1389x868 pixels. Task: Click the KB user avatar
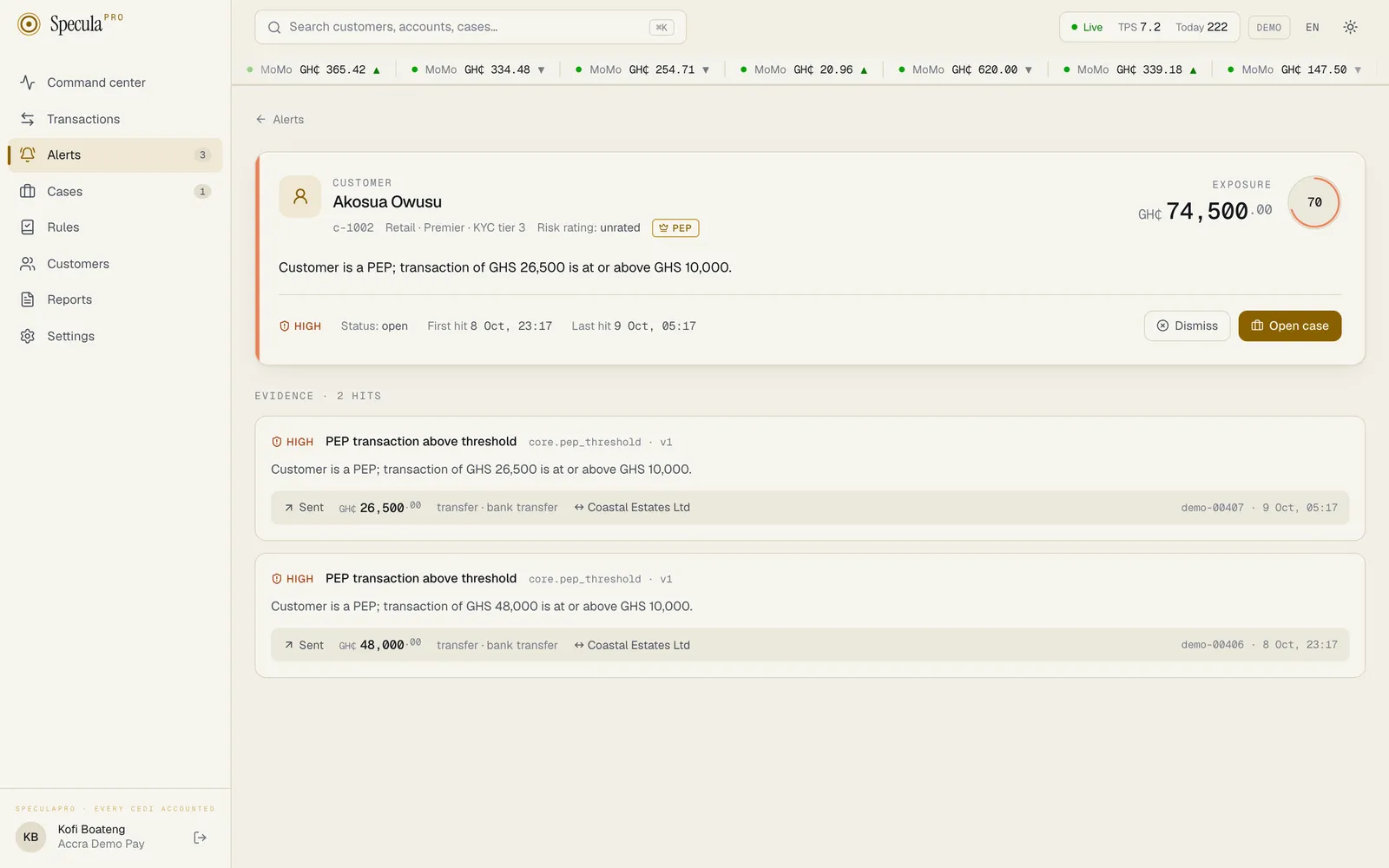point(31,838)
